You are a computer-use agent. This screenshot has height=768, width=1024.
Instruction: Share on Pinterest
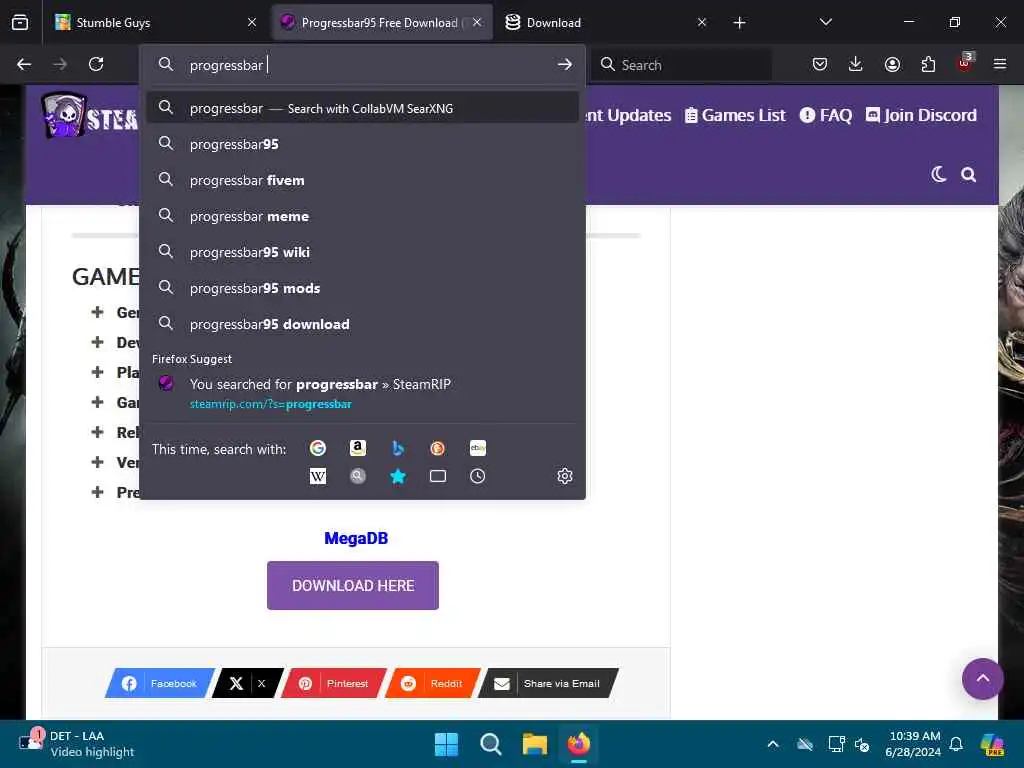pyautogui.click(x=334, y=683)
